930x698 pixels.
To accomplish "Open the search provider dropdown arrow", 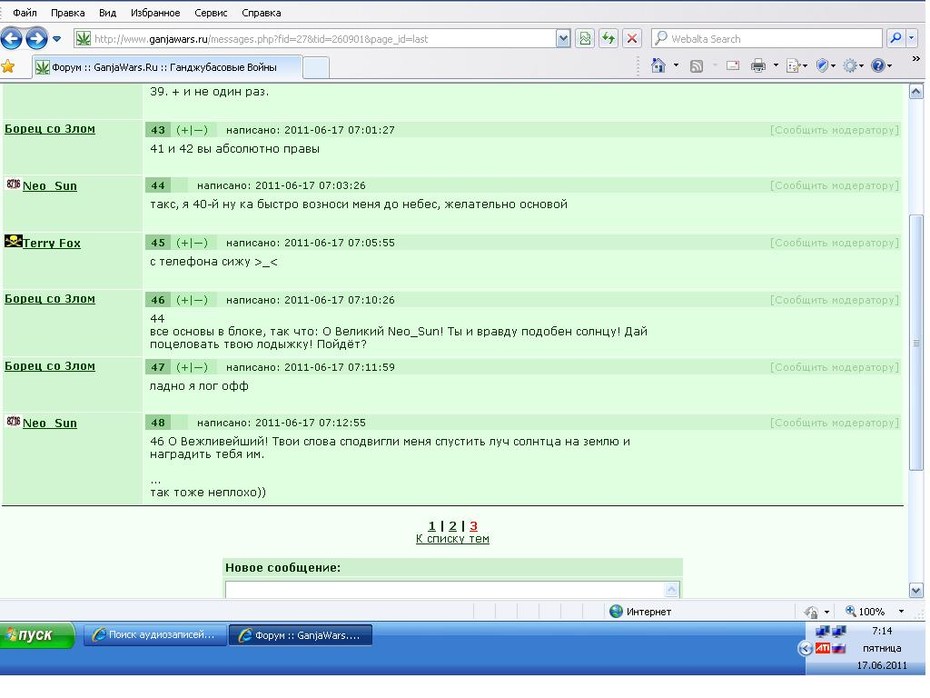I will (x=912, y=39).
